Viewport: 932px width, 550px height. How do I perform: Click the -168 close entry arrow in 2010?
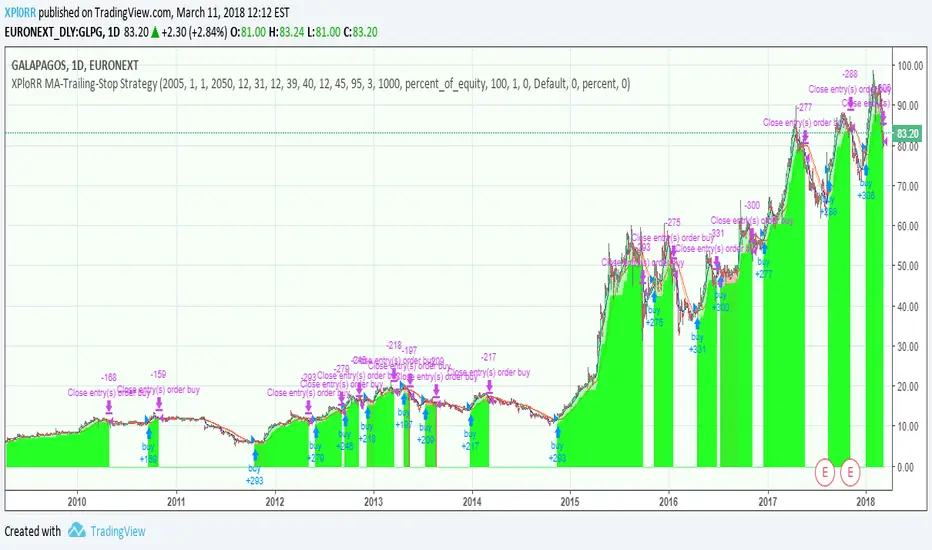click(x=109, y=407)
